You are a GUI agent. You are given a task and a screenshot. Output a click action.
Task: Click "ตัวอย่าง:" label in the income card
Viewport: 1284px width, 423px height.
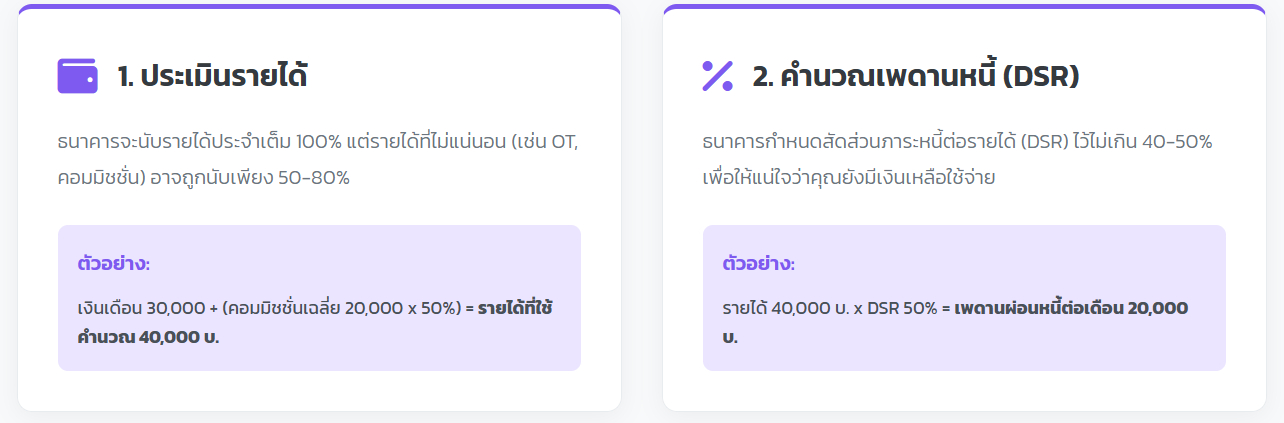(113, 265)
